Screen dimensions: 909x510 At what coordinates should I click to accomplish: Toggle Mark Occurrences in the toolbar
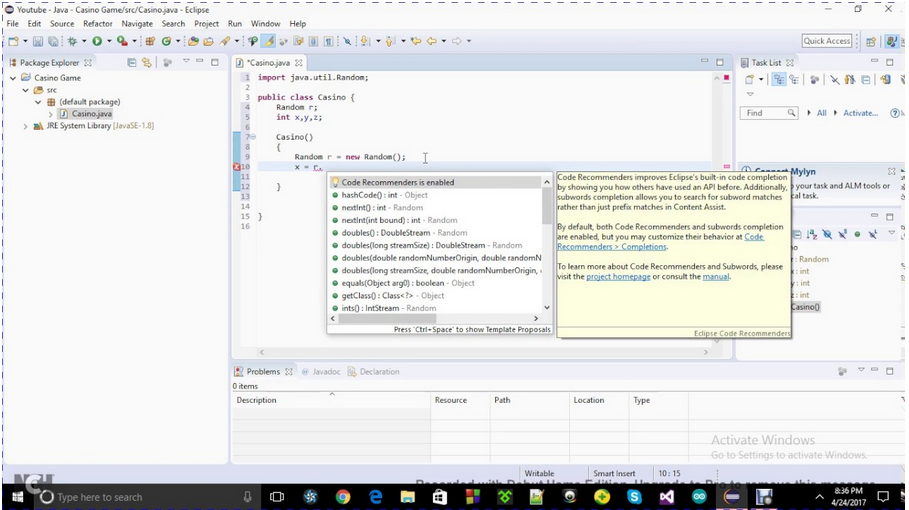pos(269,41)
